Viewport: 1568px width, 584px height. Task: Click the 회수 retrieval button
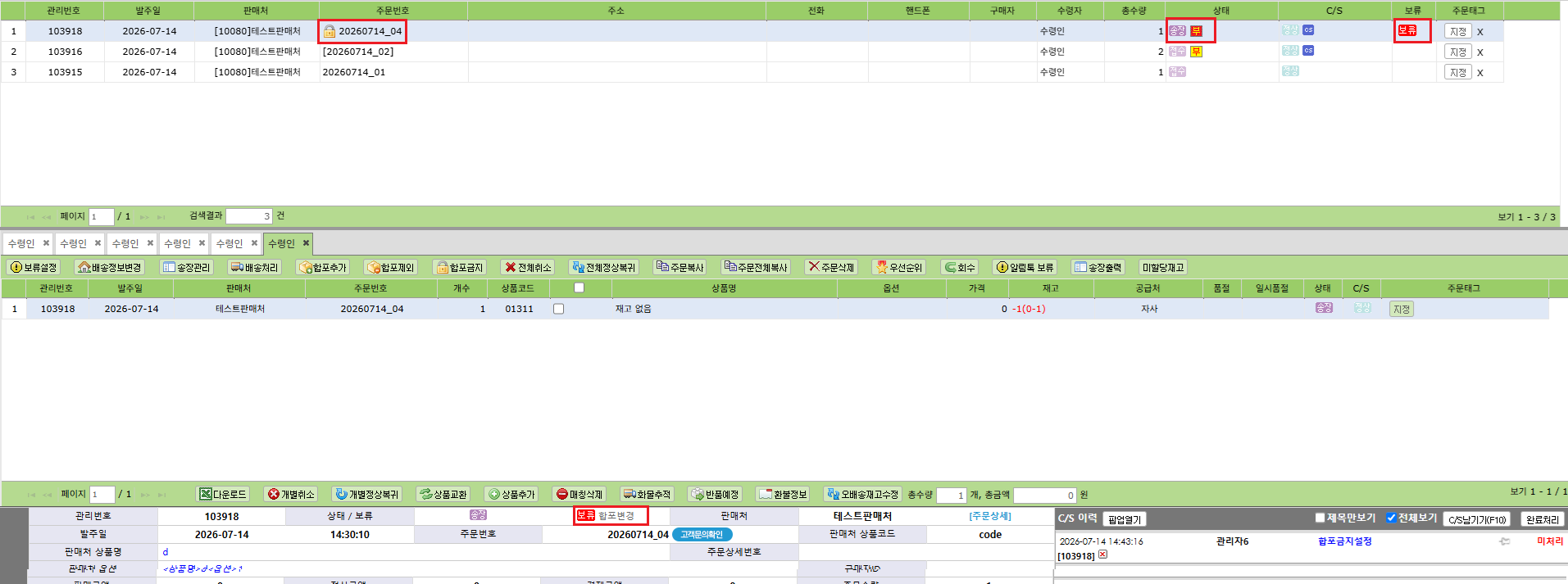click(x=960, y=267)
